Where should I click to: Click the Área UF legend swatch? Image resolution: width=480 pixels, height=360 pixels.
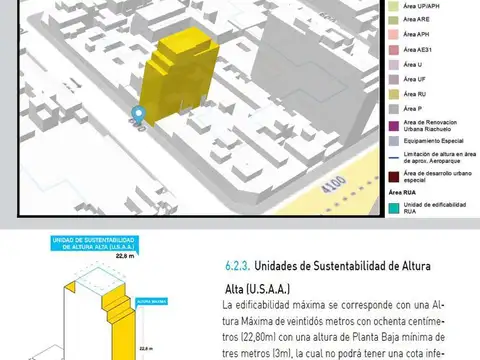394,79
